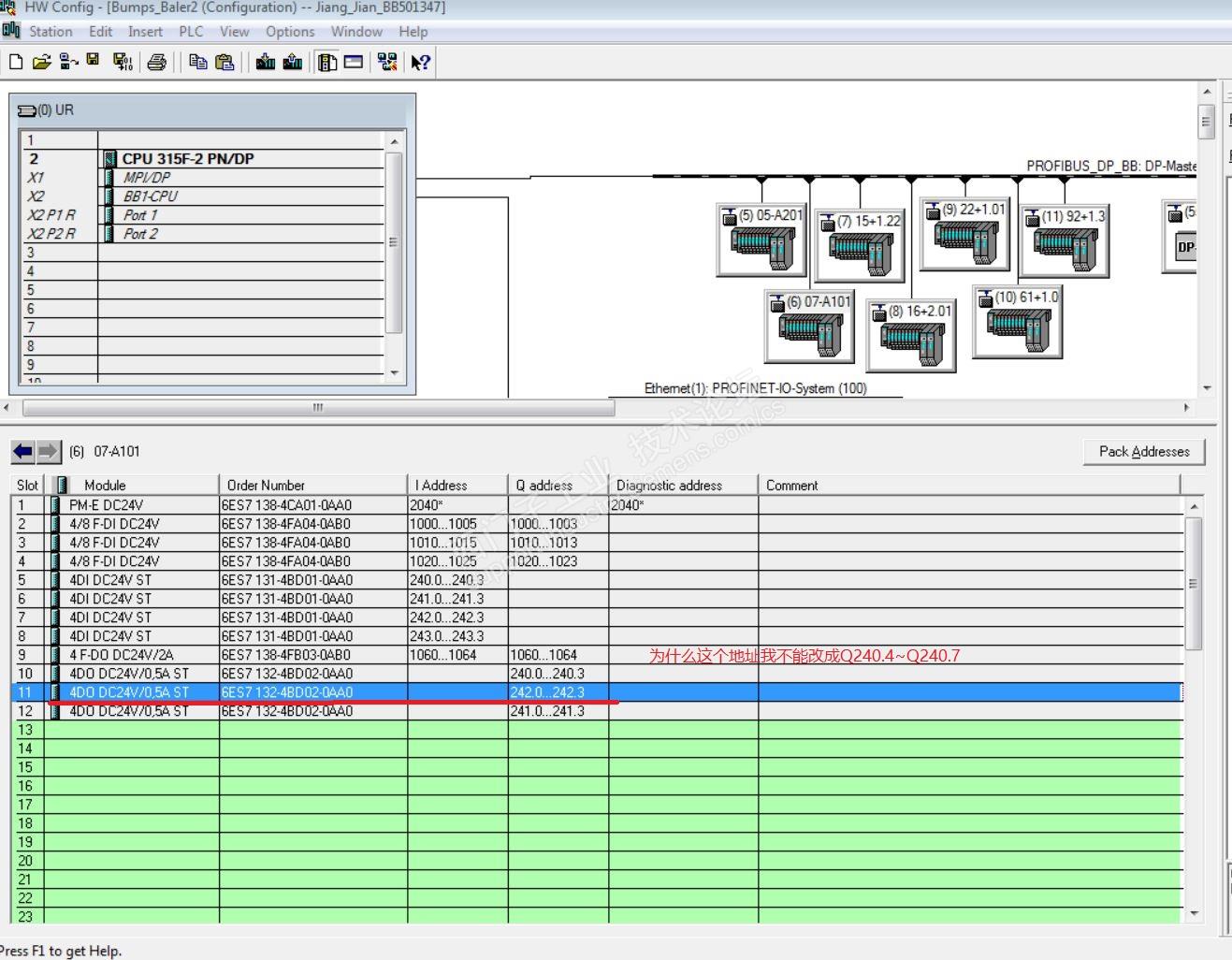Click I address cell 243.0...243.3
The height and width of the screenshot is (960, 1232).
point(457,636)
